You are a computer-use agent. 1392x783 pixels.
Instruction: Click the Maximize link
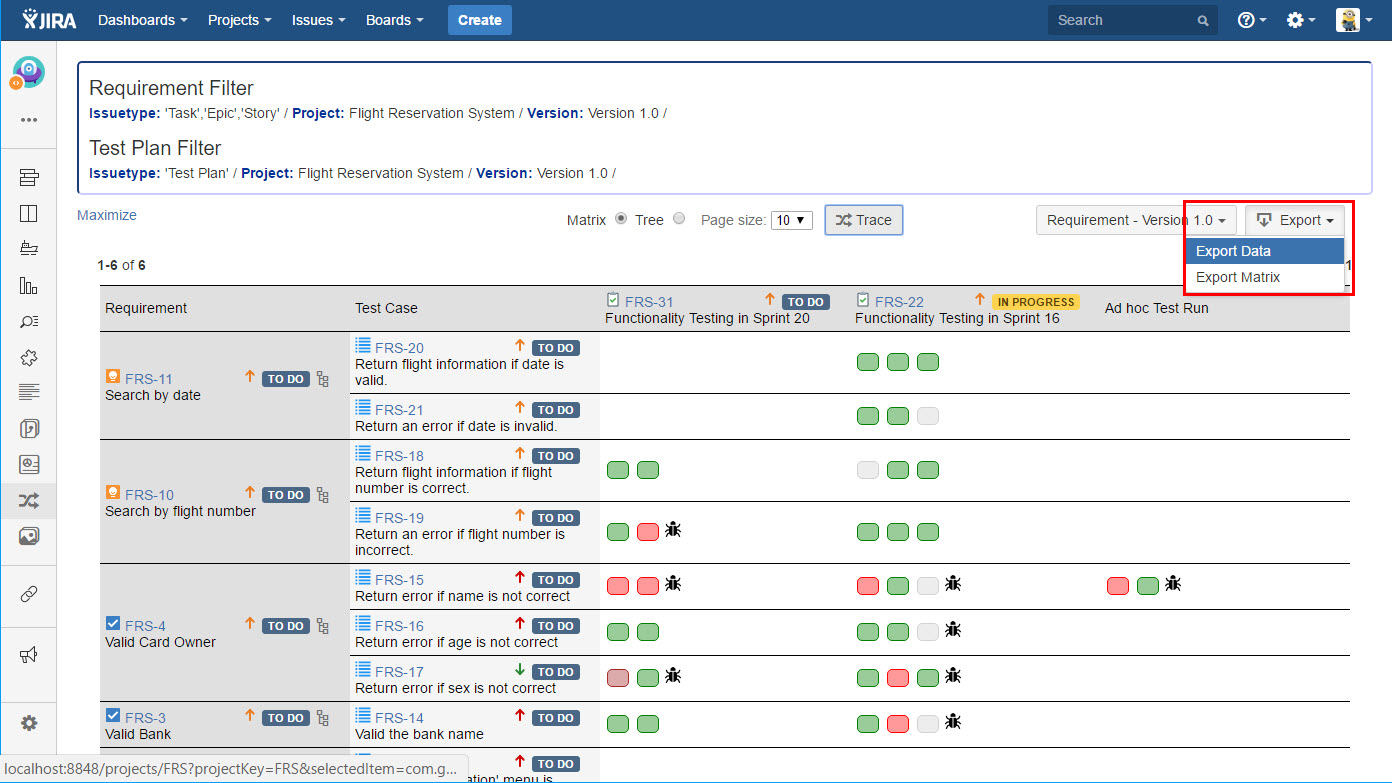[107, 215]
